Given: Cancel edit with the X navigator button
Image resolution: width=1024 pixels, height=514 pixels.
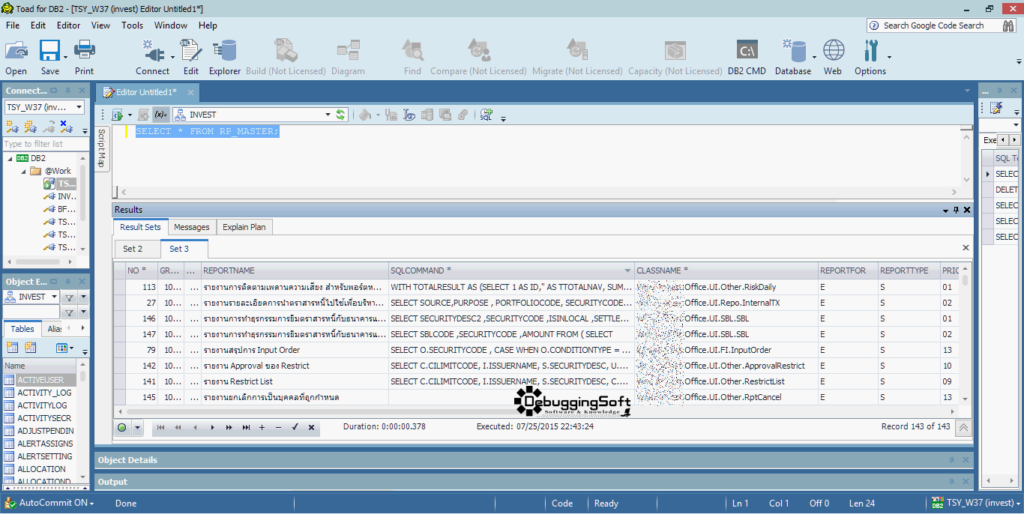Looking at the screenshot, I should click(x=312, y=427).
